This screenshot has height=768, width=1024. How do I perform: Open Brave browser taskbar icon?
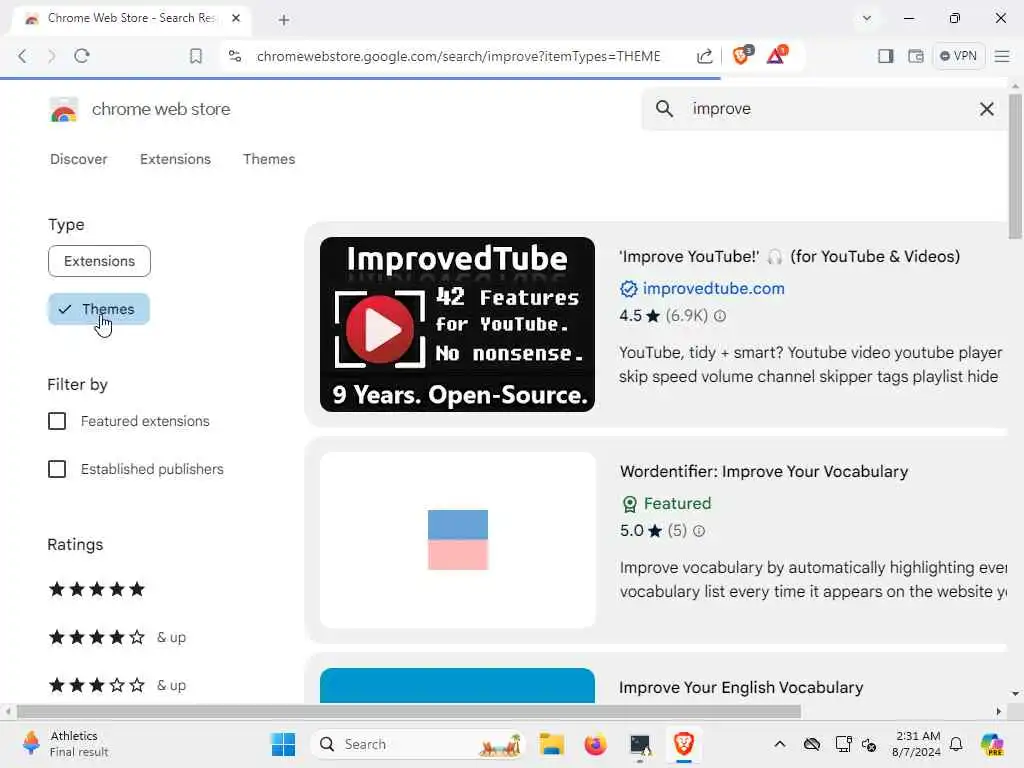[683, 744]
